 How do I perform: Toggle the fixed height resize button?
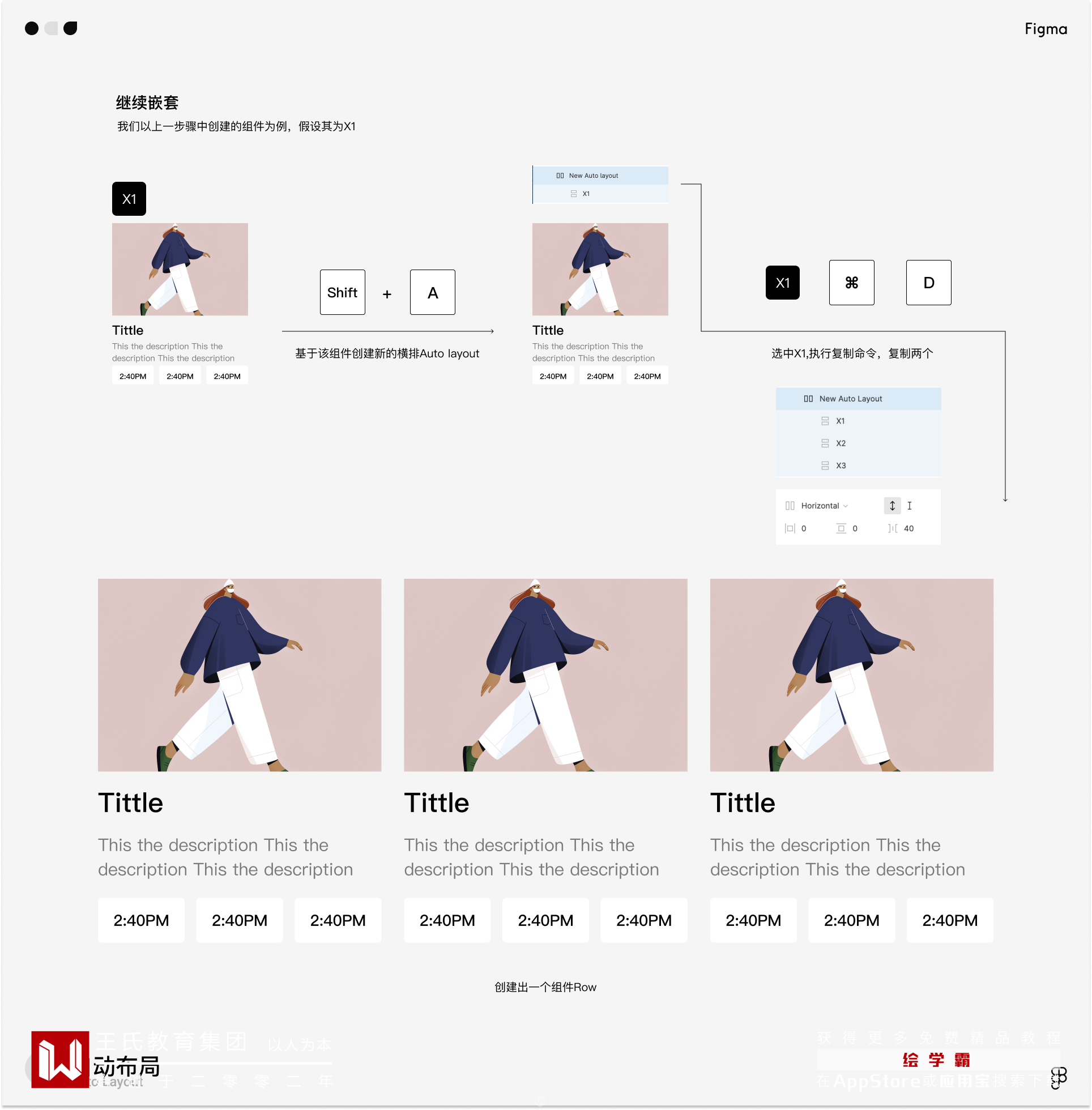click(909, 506)
